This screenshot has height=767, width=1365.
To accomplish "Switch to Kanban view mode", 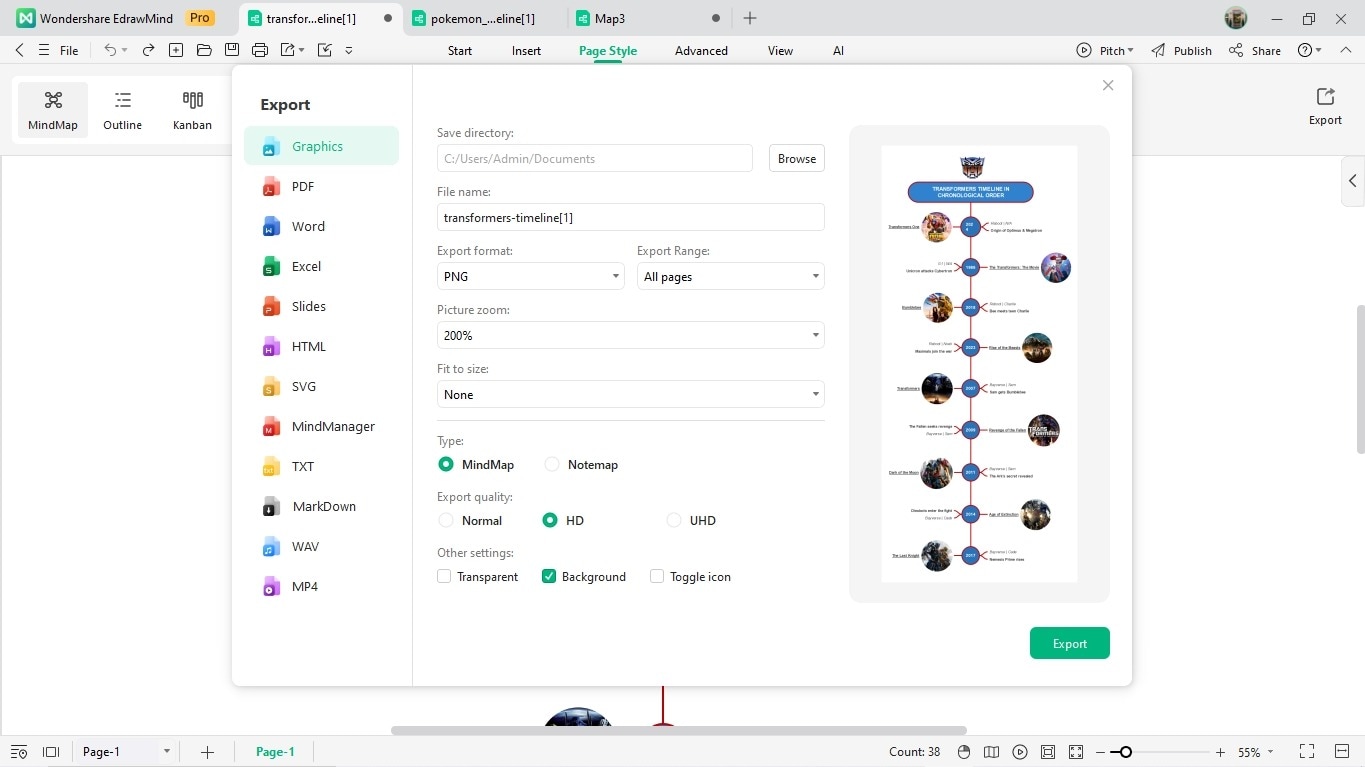I will click(x=192, y=110).
